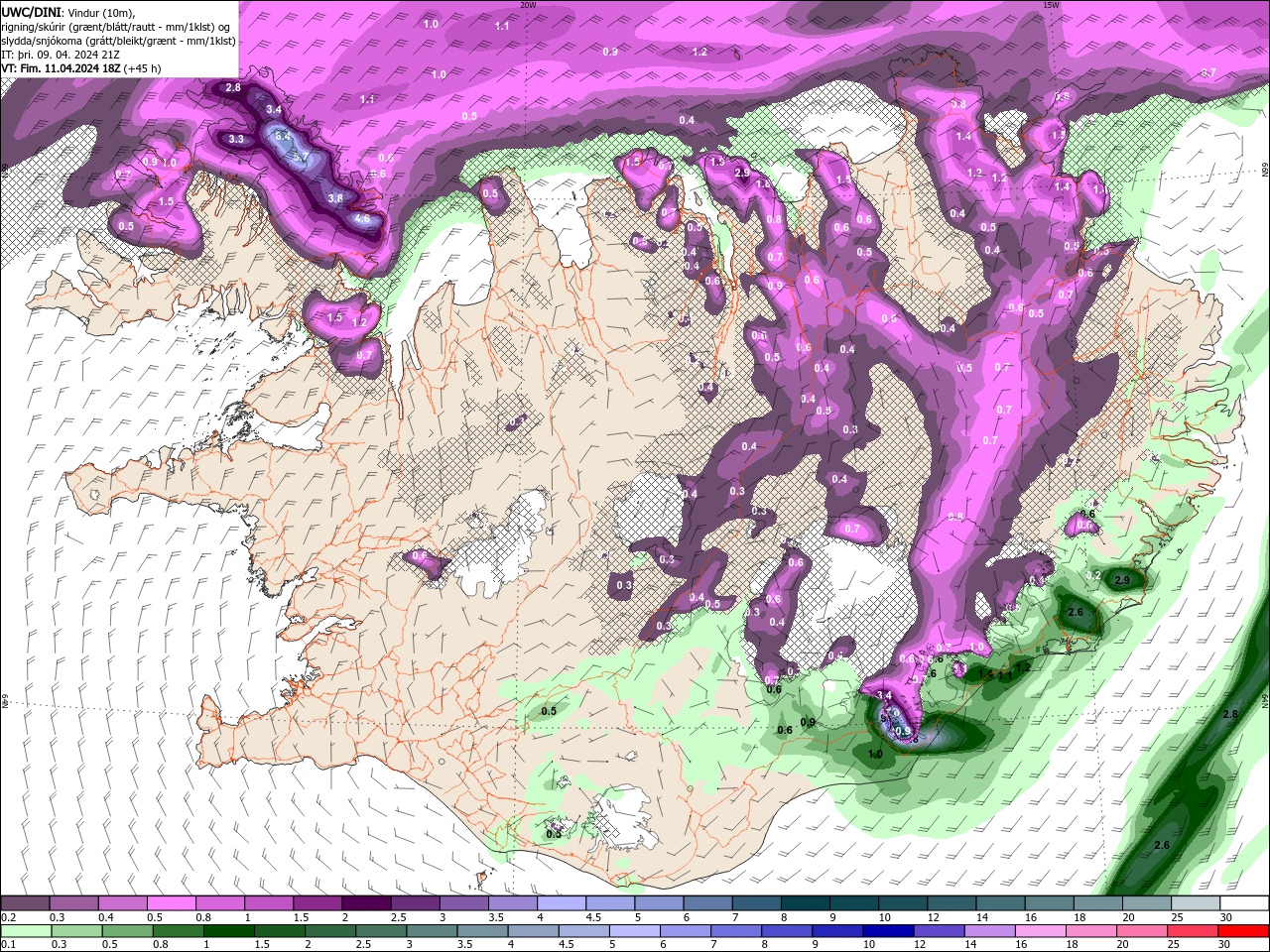Select the navy blue swatch above rain "10"
The image size is (1270, 952).
tap(887, 931)
